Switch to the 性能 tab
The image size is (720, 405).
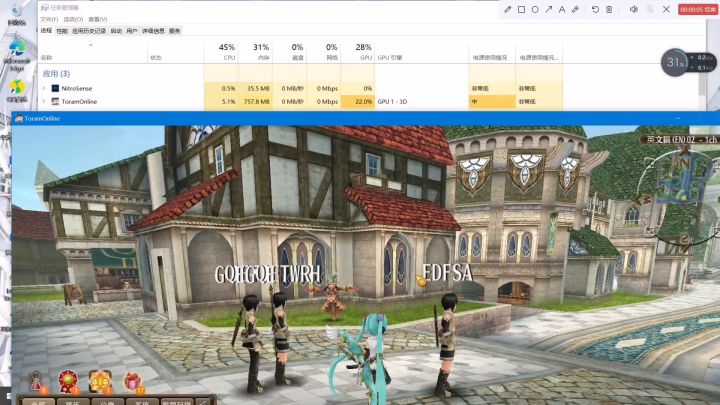click(x=62, y=31)
